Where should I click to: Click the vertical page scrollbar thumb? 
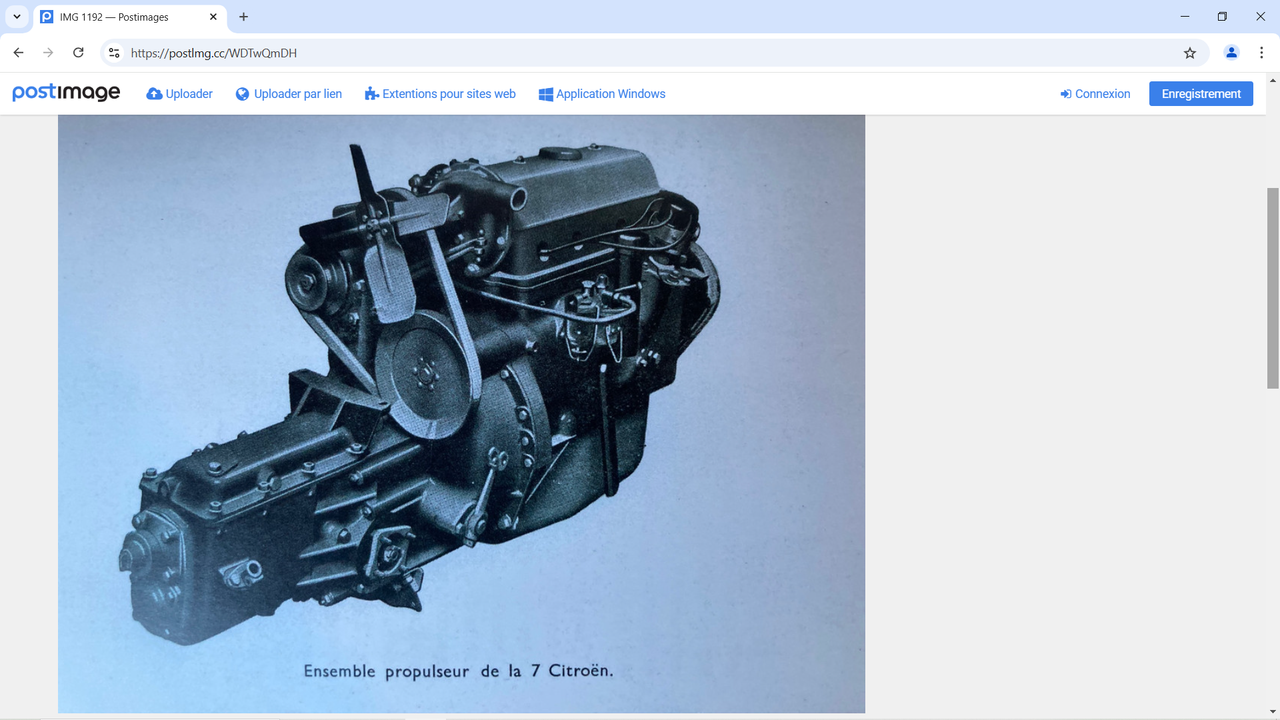pos(1273,288)
